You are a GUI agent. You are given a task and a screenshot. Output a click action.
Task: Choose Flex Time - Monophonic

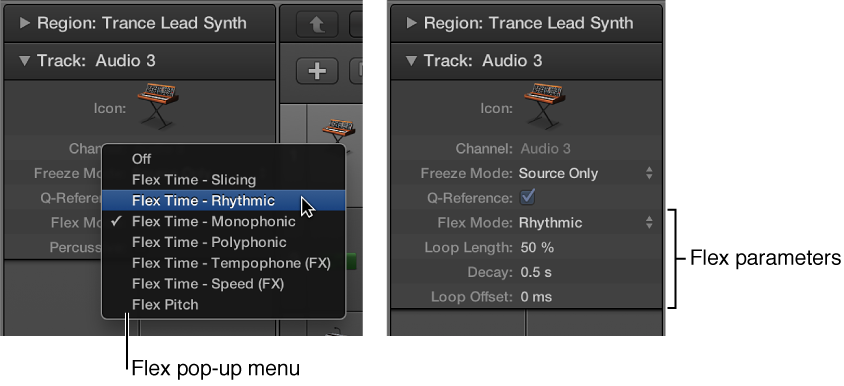[x=223, y=221]
